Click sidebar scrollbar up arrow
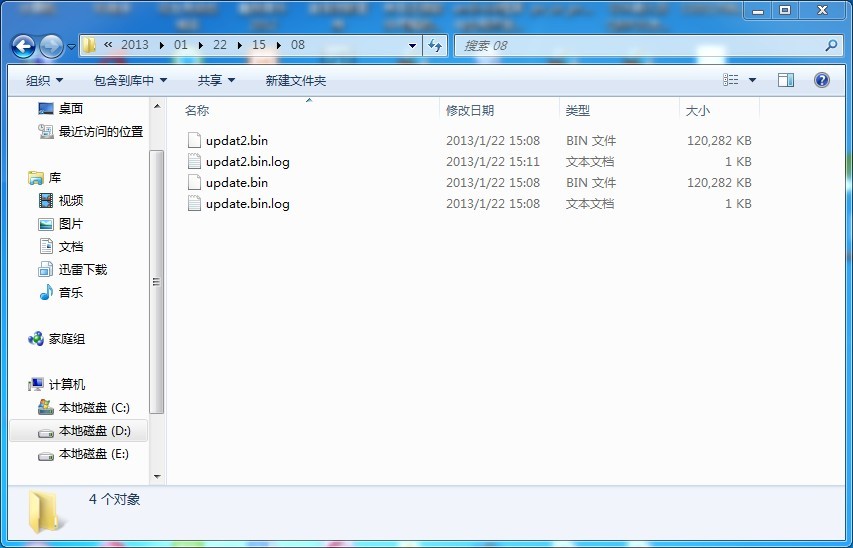The image size is (853, 548). click(157, 106)
